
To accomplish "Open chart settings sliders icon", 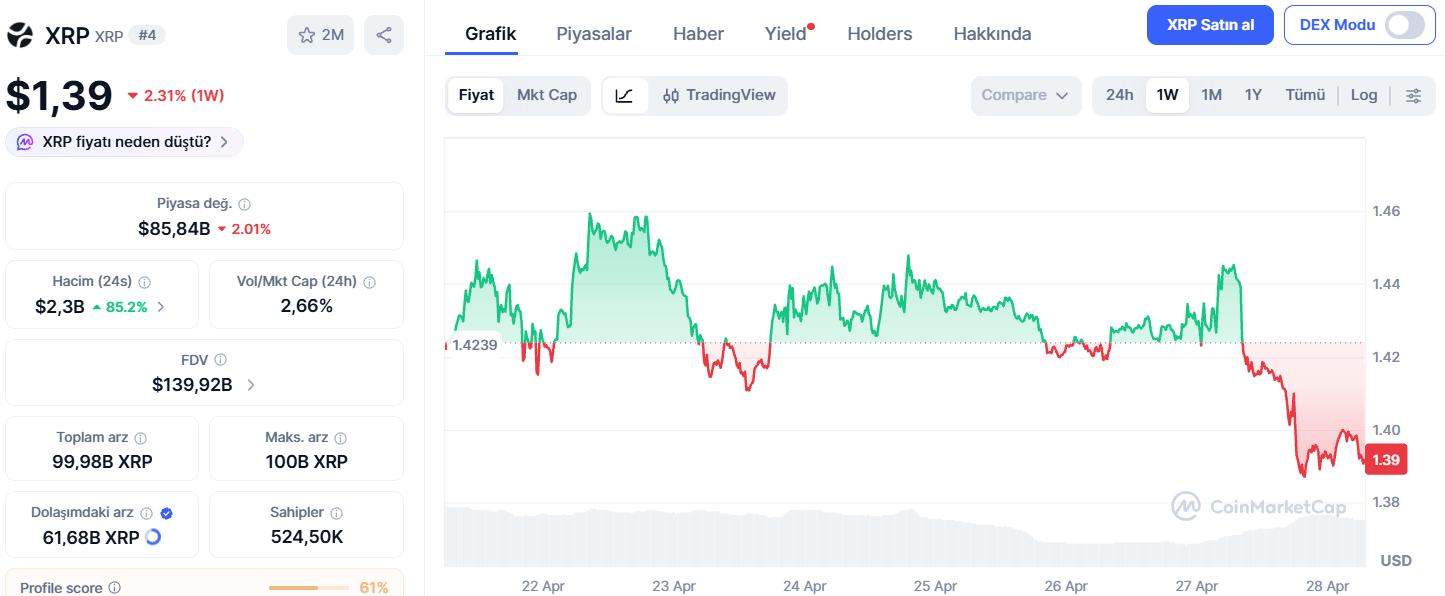I will point(1413,95).
